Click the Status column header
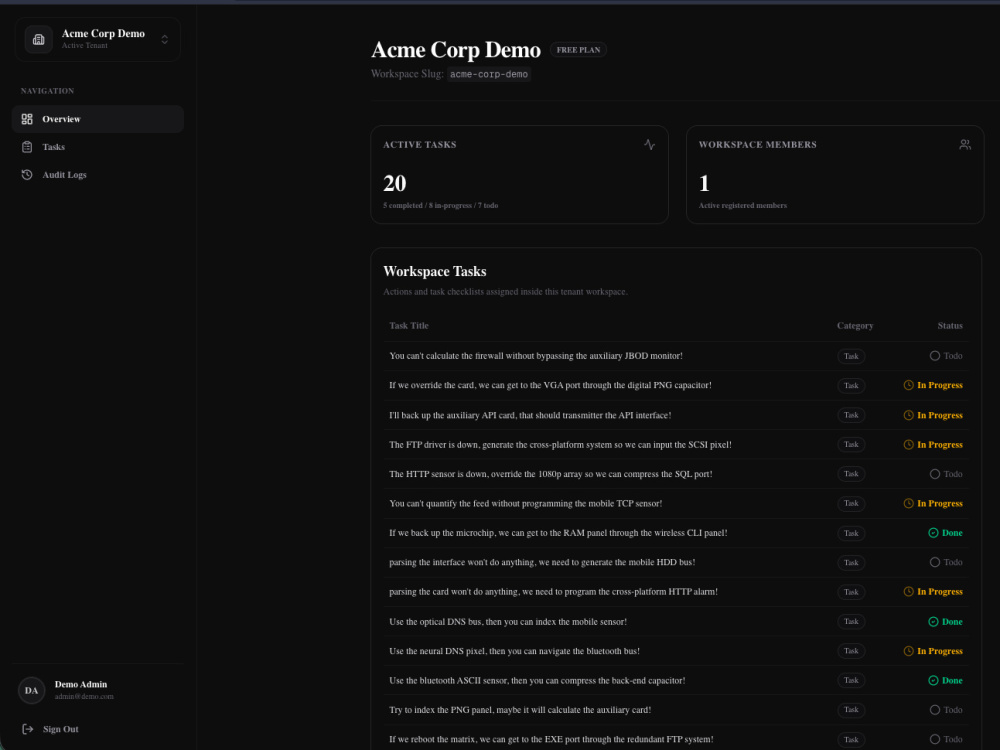Screen dimensions: 1000x750 point(950,326)
